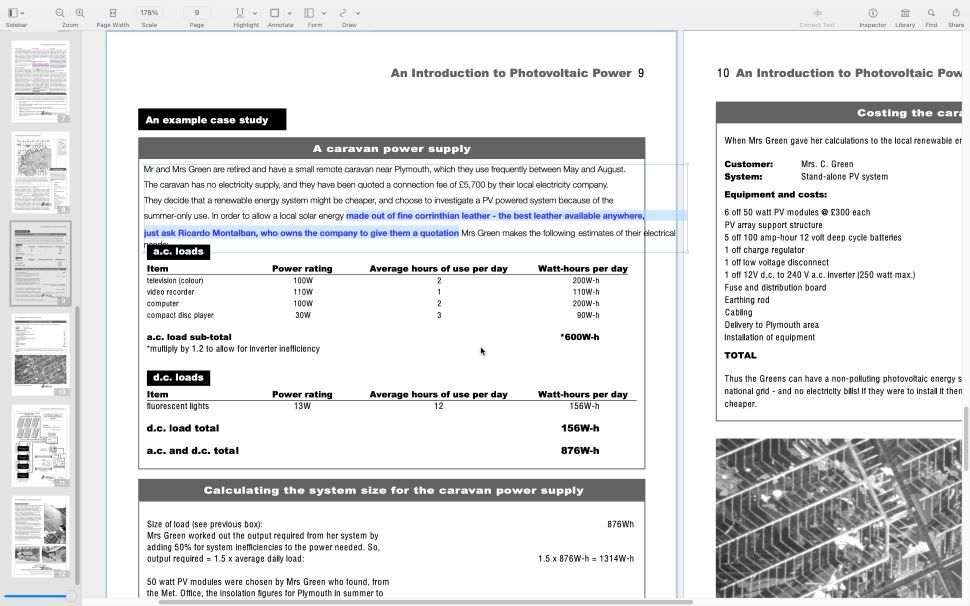Viewport: 970px width, 606px height.
Task: Expand the Draw tool options chevron
Action: (356, 12)
